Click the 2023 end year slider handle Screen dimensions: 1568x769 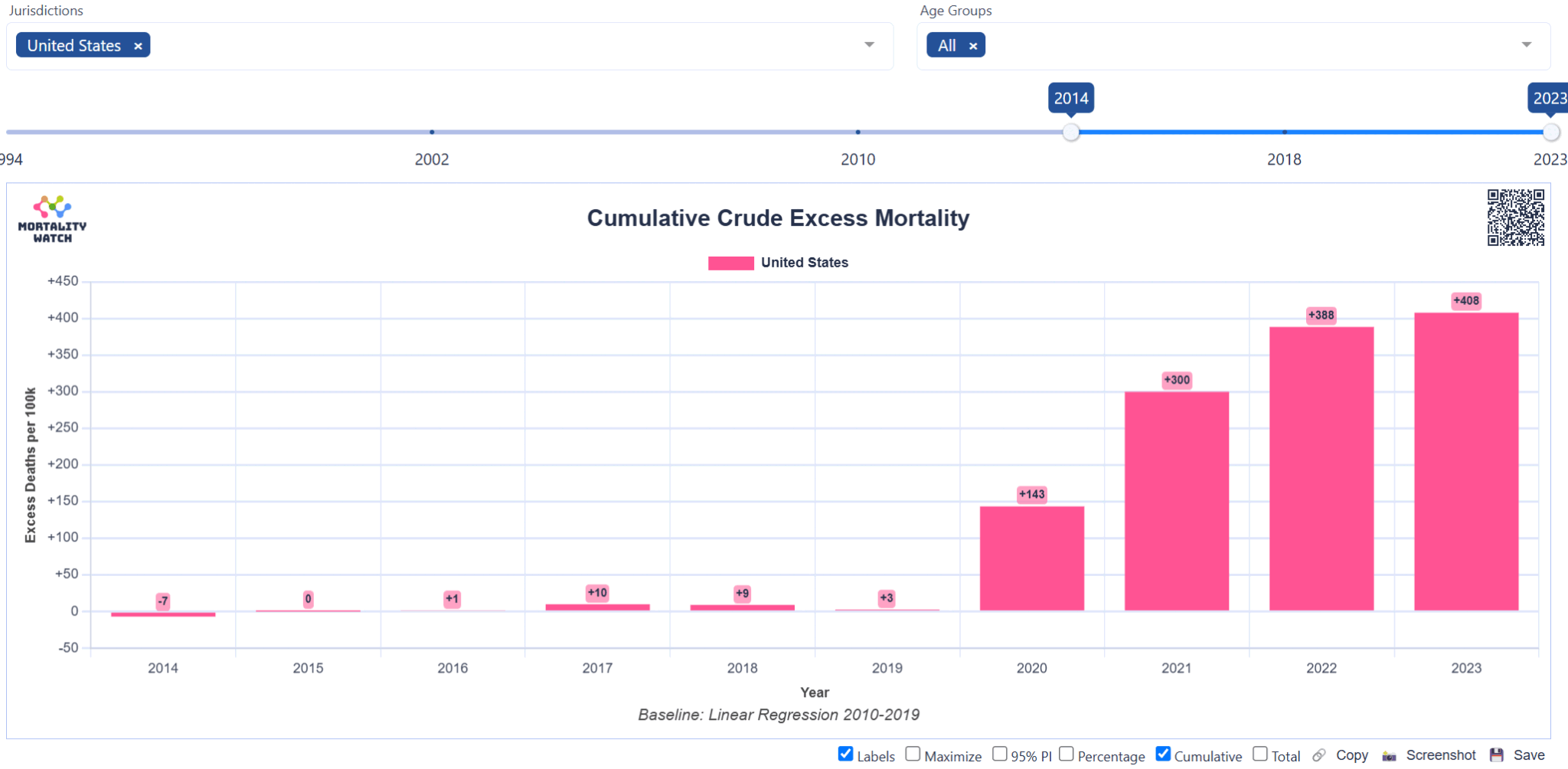click(x=1551, y=133)
